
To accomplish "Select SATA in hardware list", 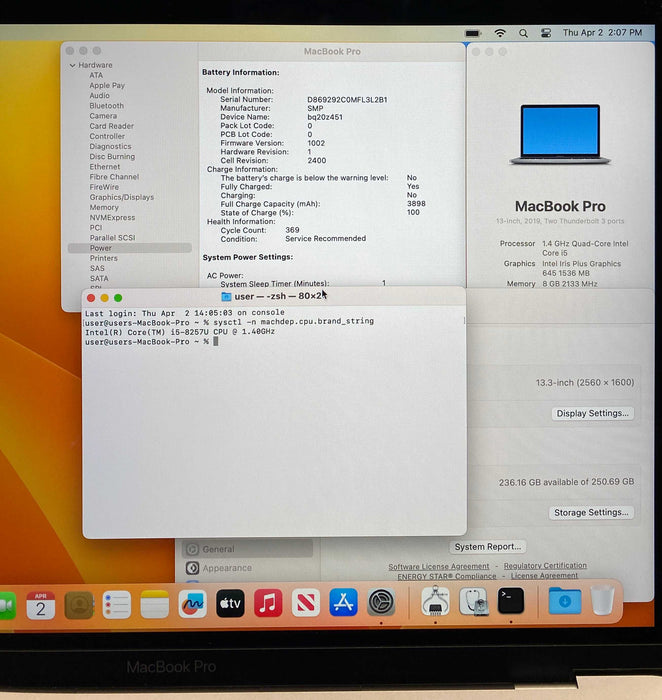I will tap(99, 279).
